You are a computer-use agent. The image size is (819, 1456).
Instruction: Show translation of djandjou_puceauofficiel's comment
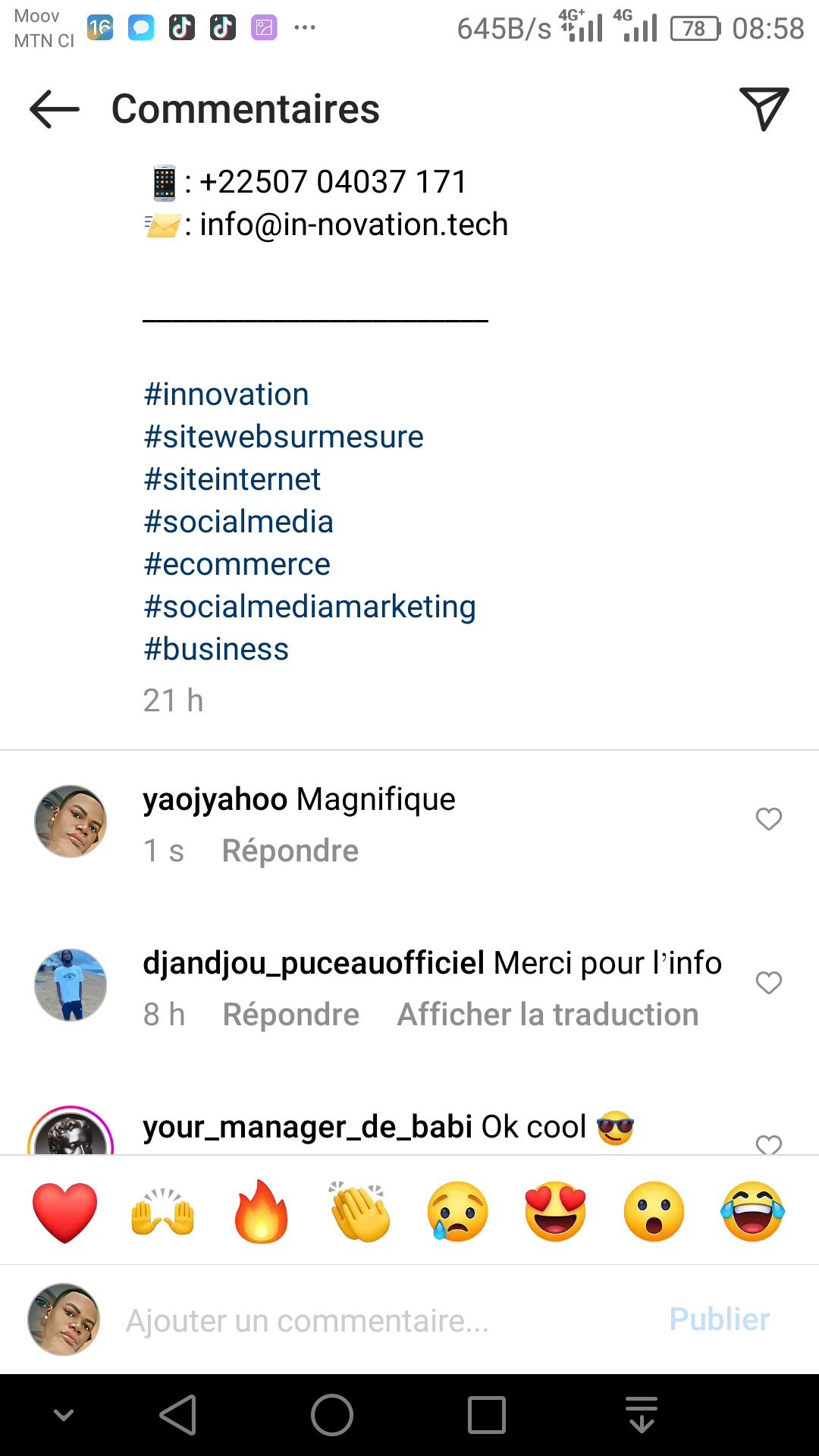pyautogui.click(x=548, y=1015)
